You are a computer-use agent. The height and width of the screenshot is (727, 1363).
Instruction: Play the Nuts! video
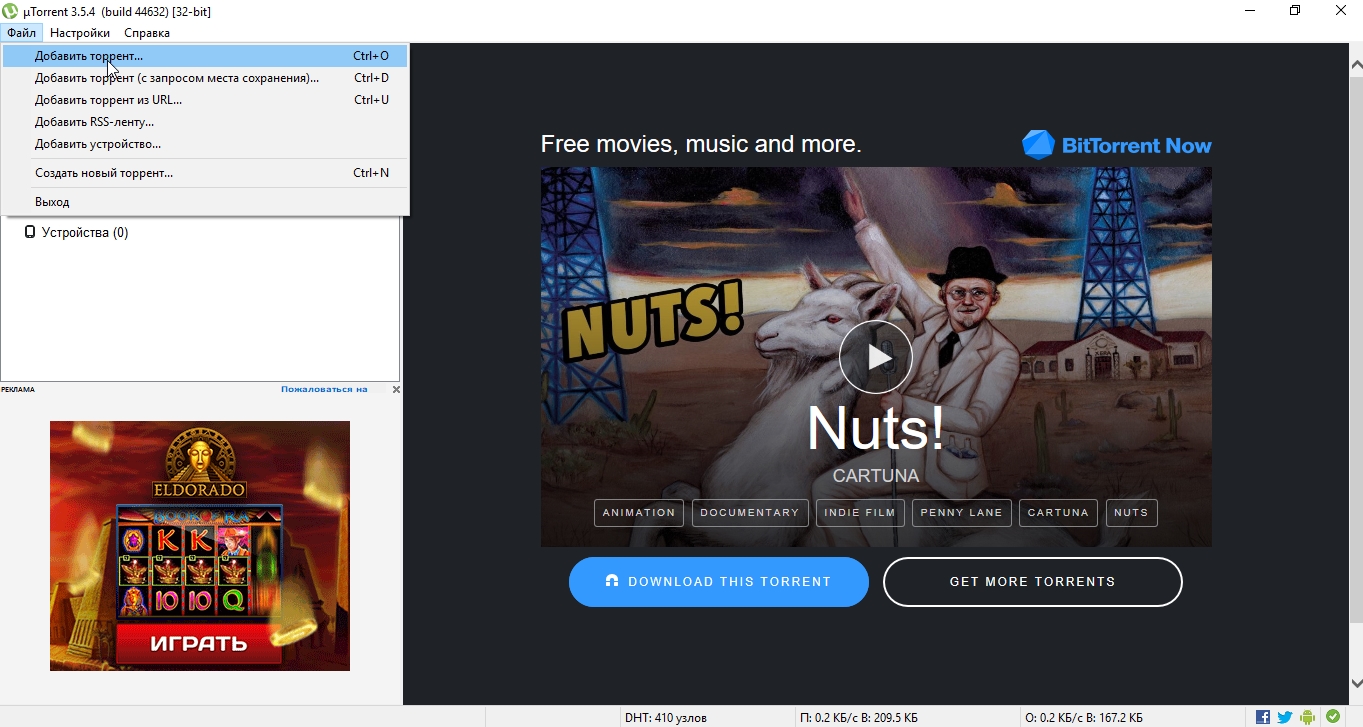point(876,356)
